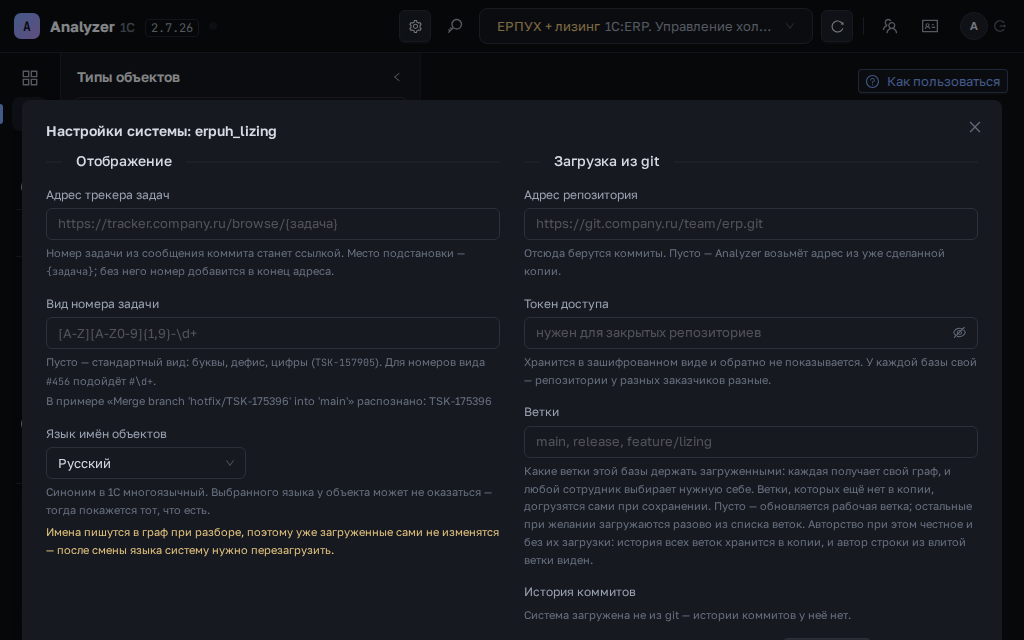Click the Загрузка из git section heading
The height and width of the screenshot is (640, 1024).
(x=606, y=161)
